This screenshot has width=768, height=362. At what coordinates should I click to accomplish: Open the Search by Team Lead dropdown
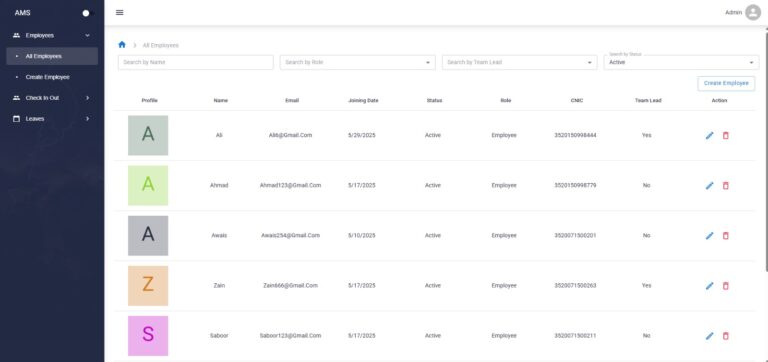tap(520, 62)
